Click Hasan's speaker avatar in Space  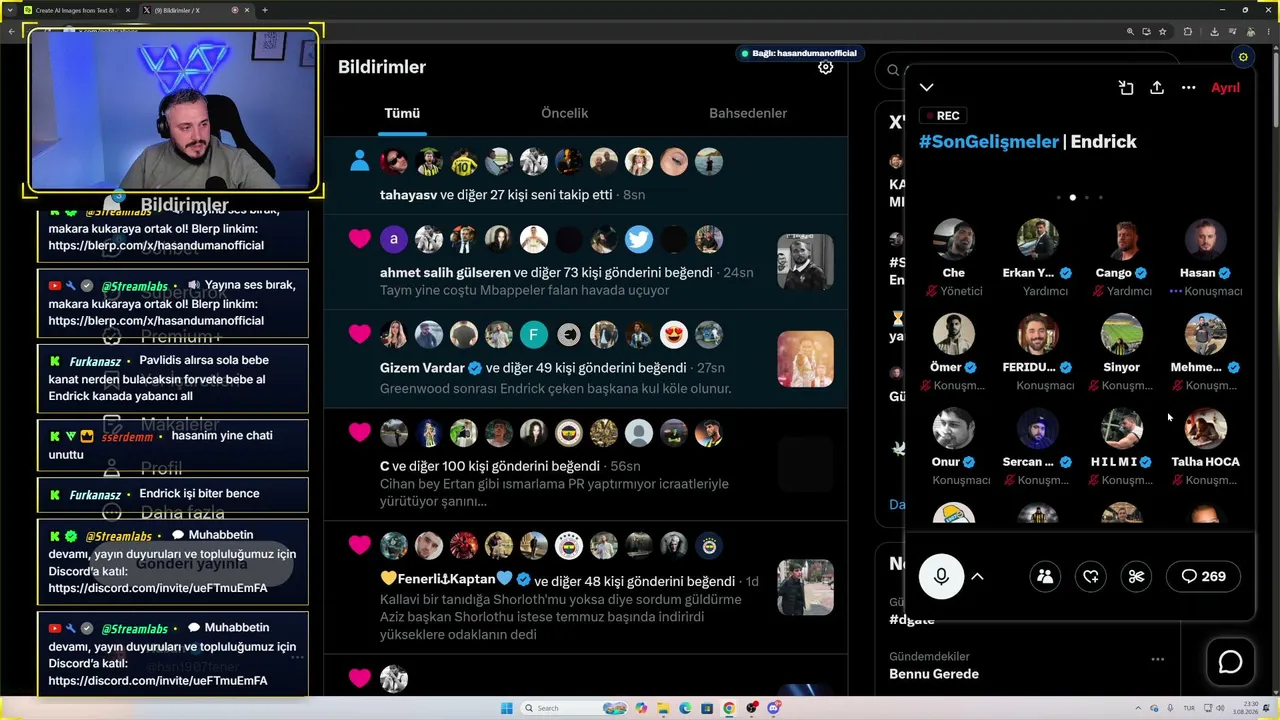tap(1205, 240)
